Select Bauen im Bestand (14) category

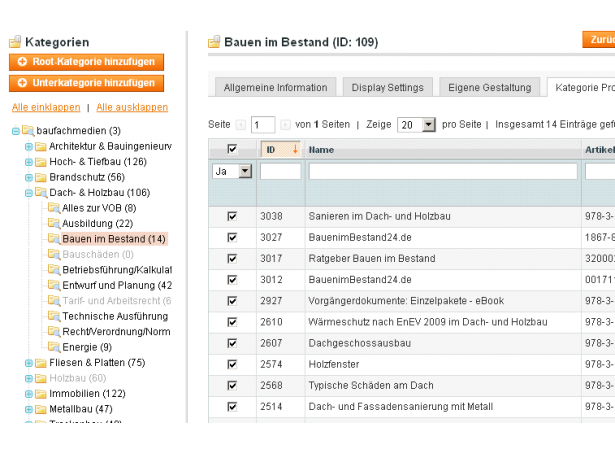pos(114,239)
